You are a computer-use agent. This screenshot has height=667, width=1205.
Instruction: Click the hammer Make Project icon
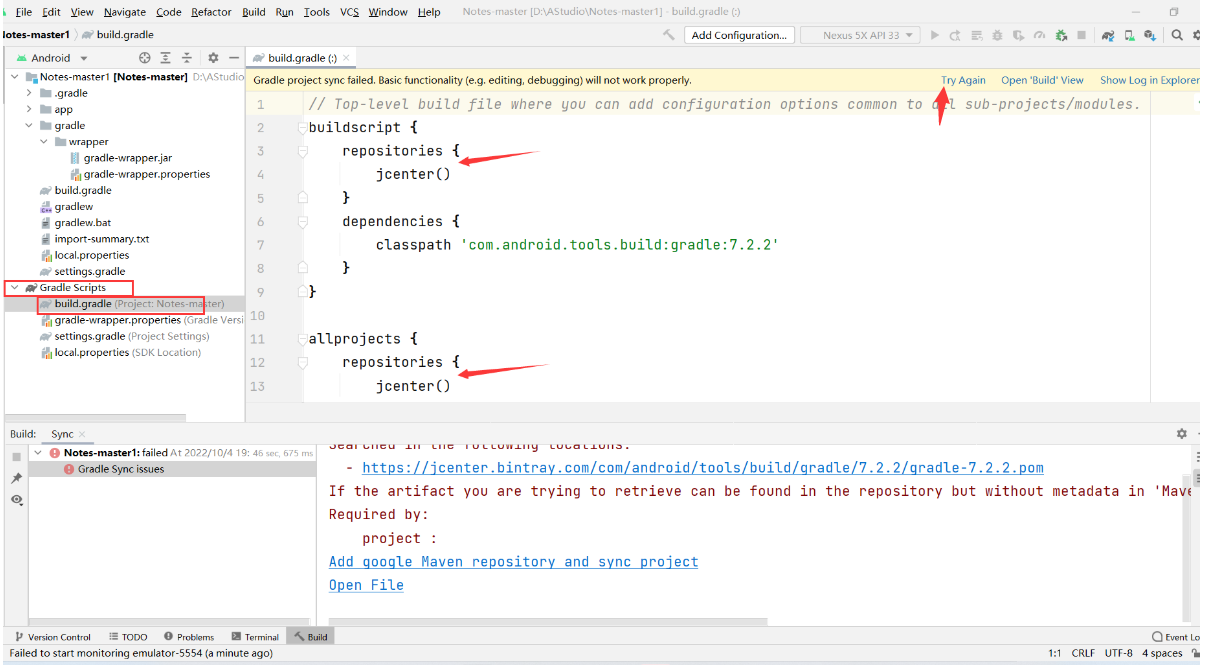tap(669, 35)
